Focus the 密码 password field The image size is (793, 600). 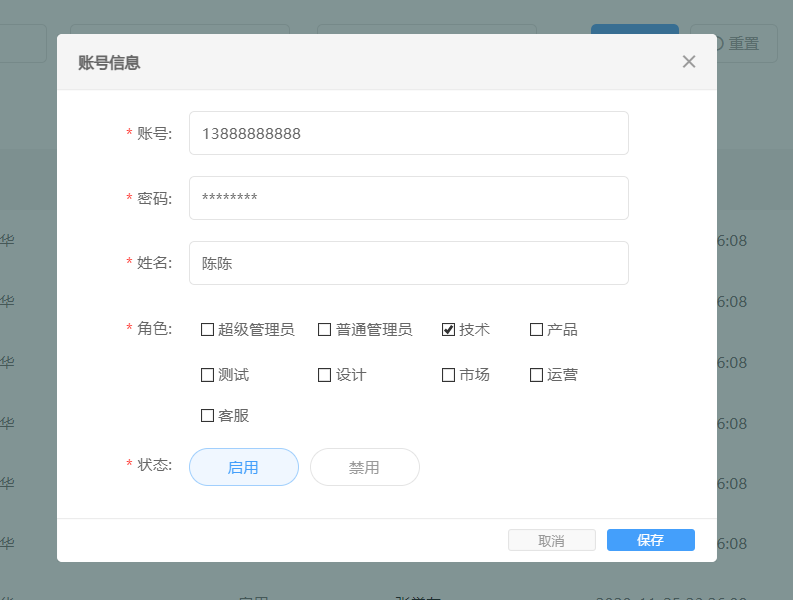coord(409,198)
